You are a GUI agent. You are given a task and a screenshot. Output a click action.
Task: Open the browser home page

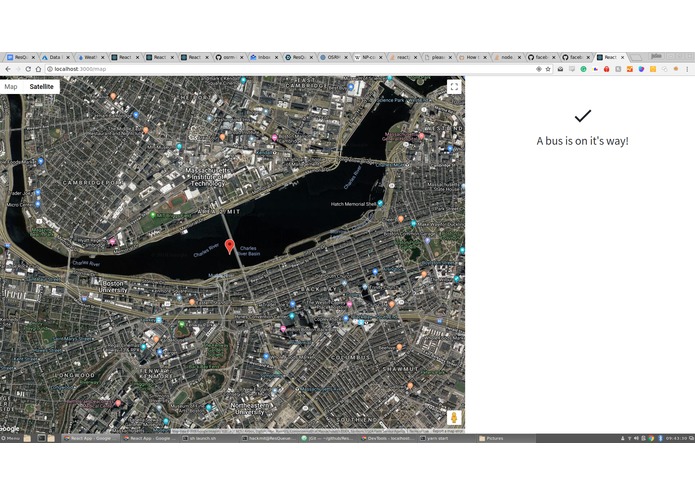39,69
